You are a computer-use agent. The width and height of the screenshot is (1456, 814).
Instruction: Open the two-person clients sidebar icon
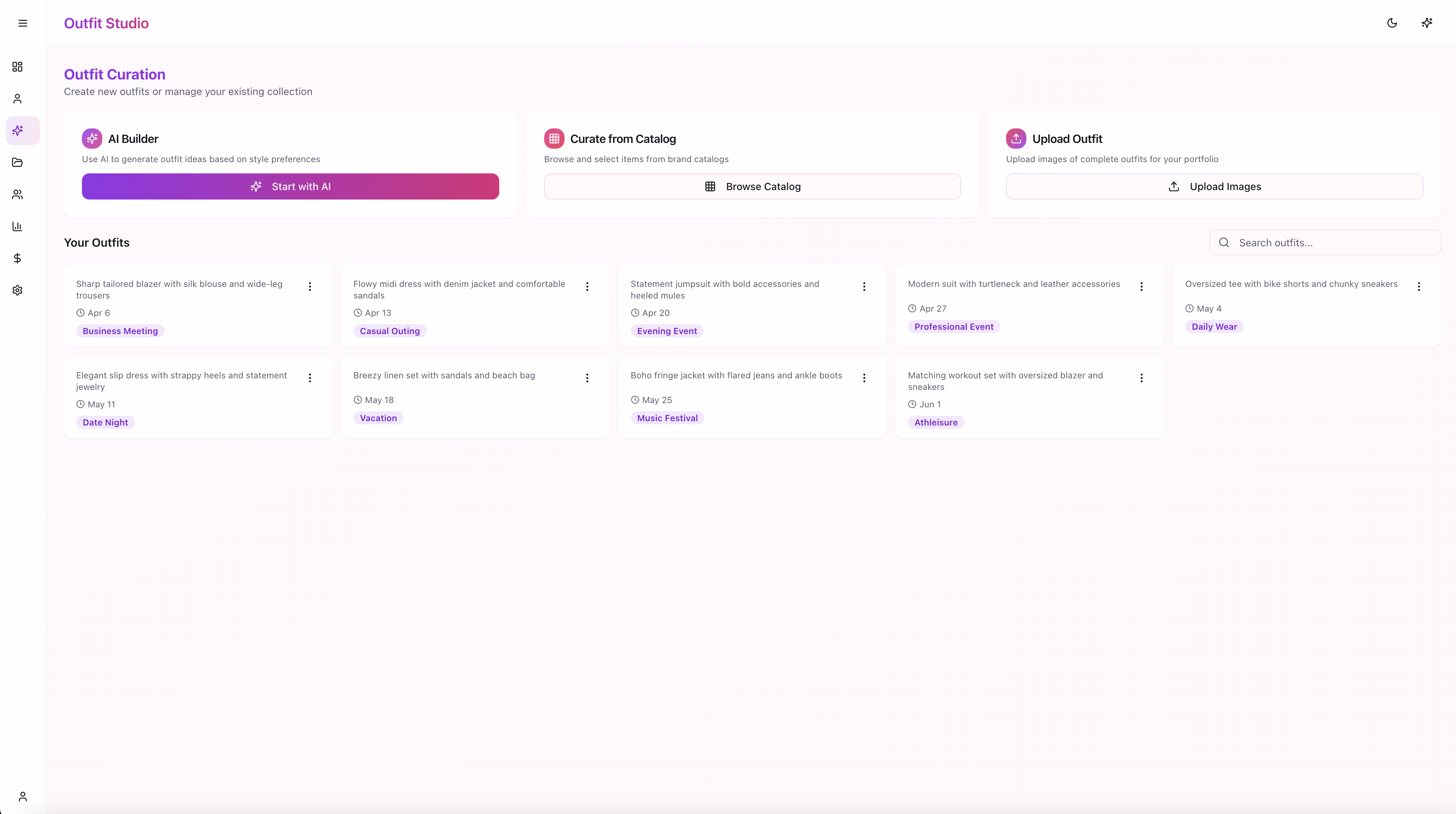17,194
